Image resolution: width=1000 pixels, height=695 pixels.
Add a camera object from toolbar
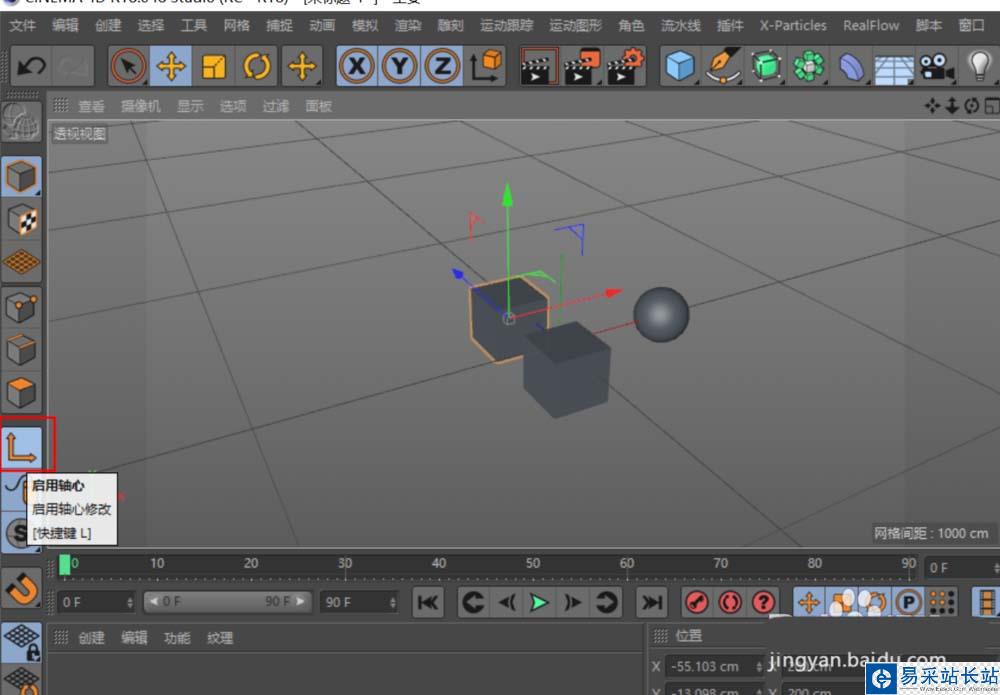pyautogui.click(x=935, y=67)
